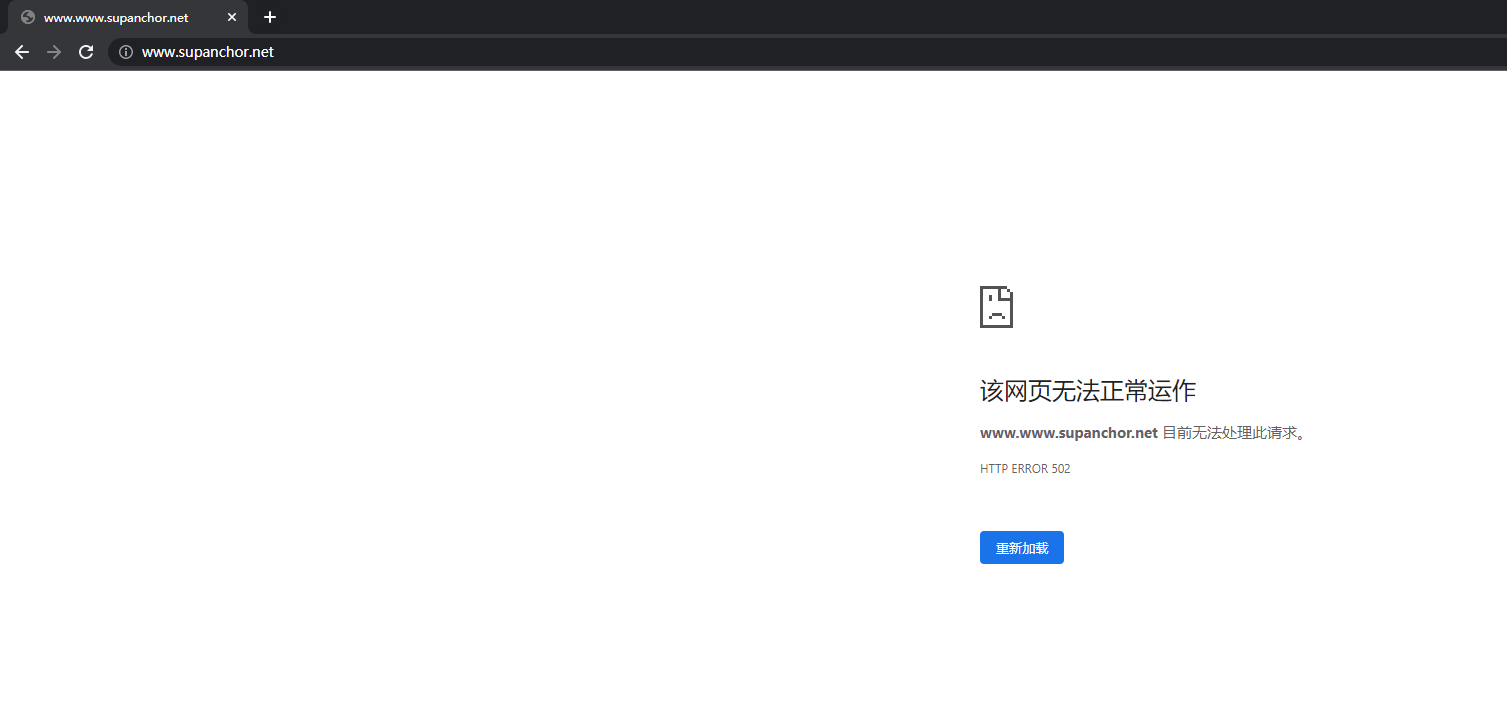Focus the empty address bar area right of URL
The image size is (1507, 721).
[800, 52]
